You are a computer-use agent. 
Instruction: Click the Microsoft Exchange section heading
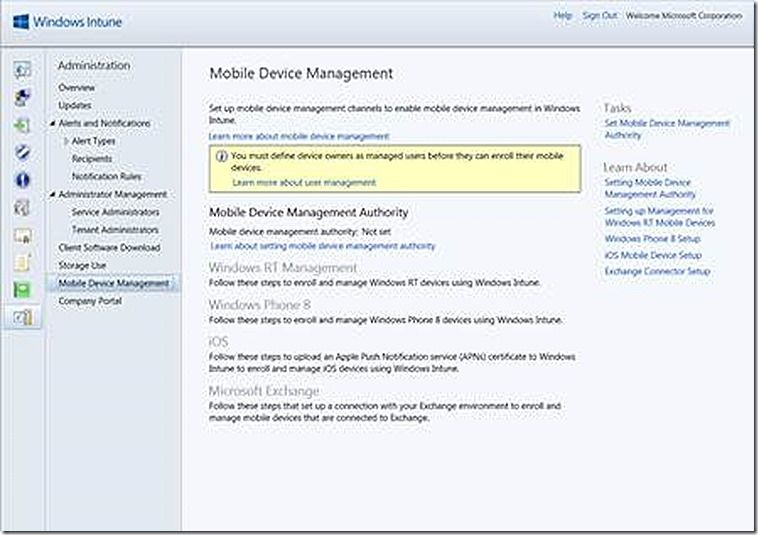(x=264, y=390)
